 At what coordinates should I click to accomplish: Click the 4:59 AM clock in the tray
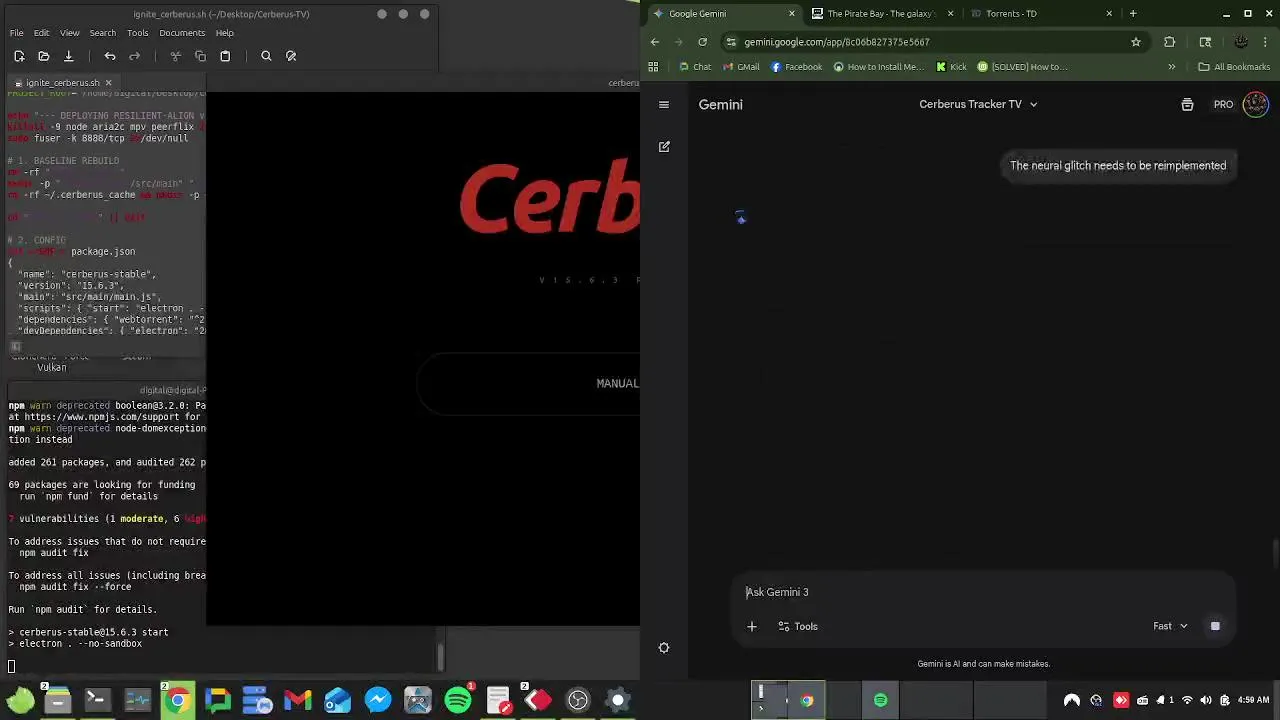point(1253,700)
